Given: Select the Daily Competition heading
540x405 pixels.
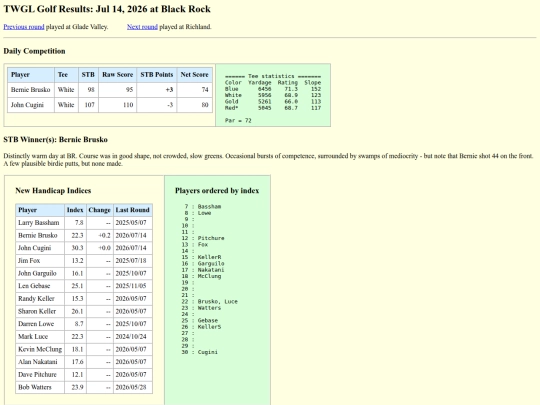Looking at the screenshot, I should pyautogui.click(x=34, y=51).
